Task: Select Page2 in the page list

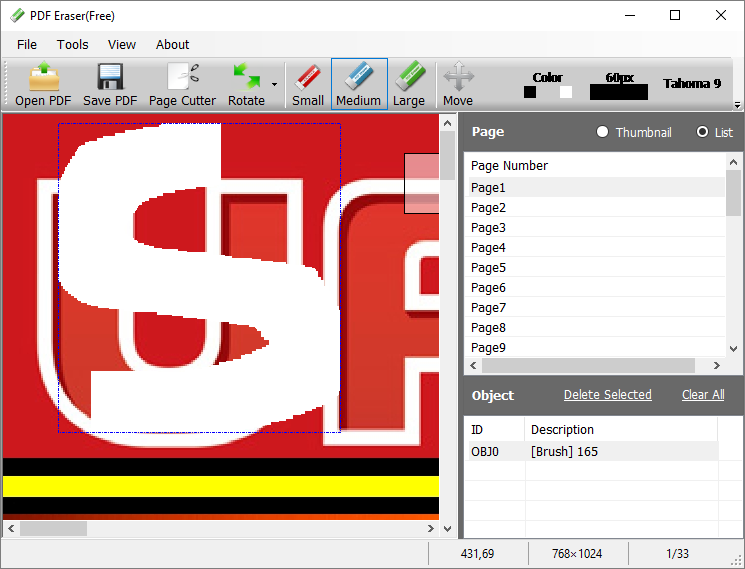Action: (597, 208)
